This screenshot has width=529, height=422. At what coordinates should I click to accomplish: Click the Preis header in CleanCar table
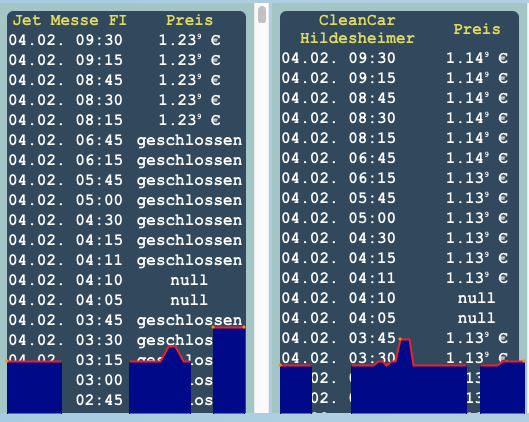[477, 29]
